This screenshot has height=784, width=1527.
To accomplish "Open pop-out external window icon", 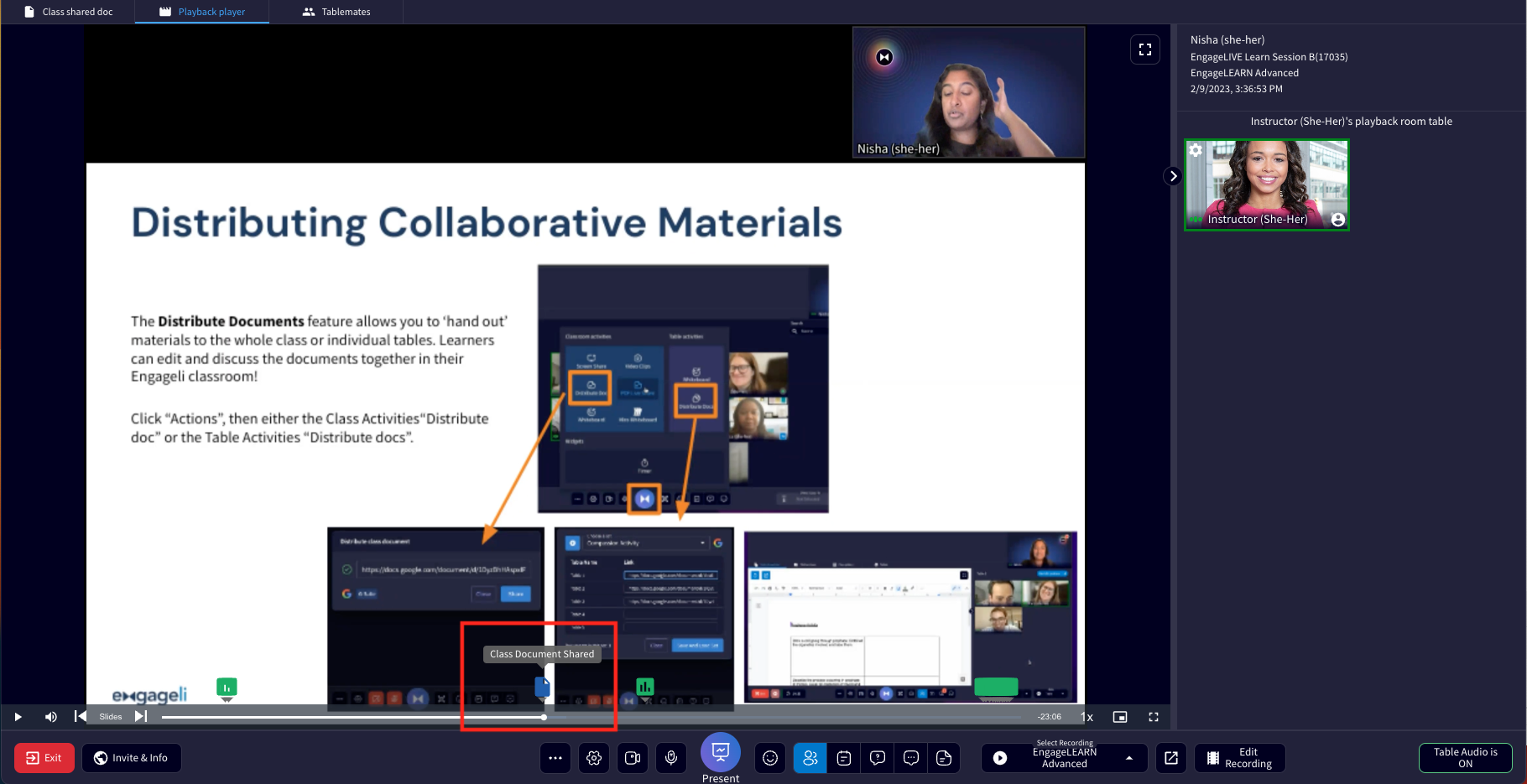I will coord(1171,758).
